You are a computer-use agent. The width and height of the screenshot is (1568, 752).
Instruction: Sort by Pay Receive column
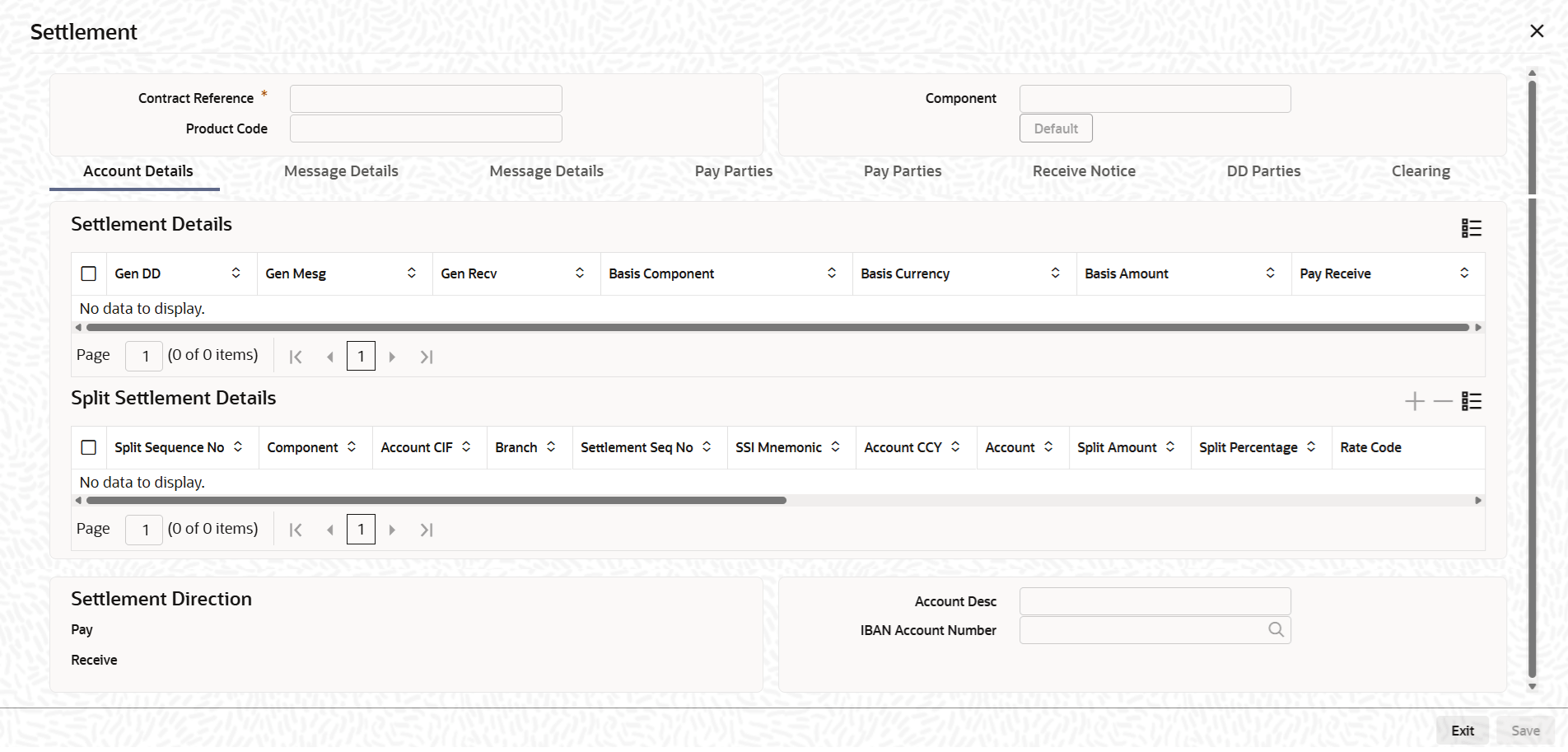[1464, 273]
